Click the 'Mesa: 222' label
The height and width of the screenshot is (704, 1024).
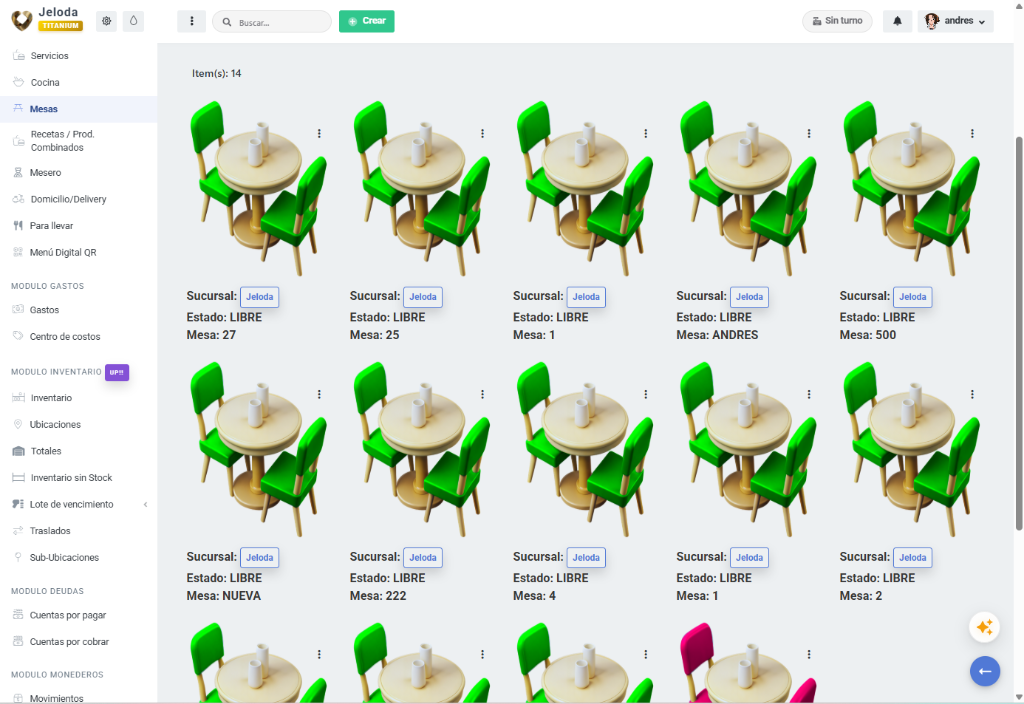pos(378,596)
